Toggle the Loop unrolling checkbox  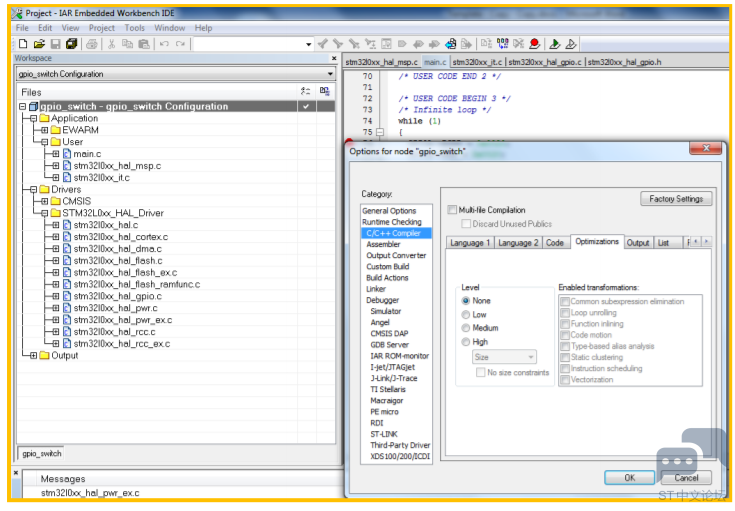(565, 313)
